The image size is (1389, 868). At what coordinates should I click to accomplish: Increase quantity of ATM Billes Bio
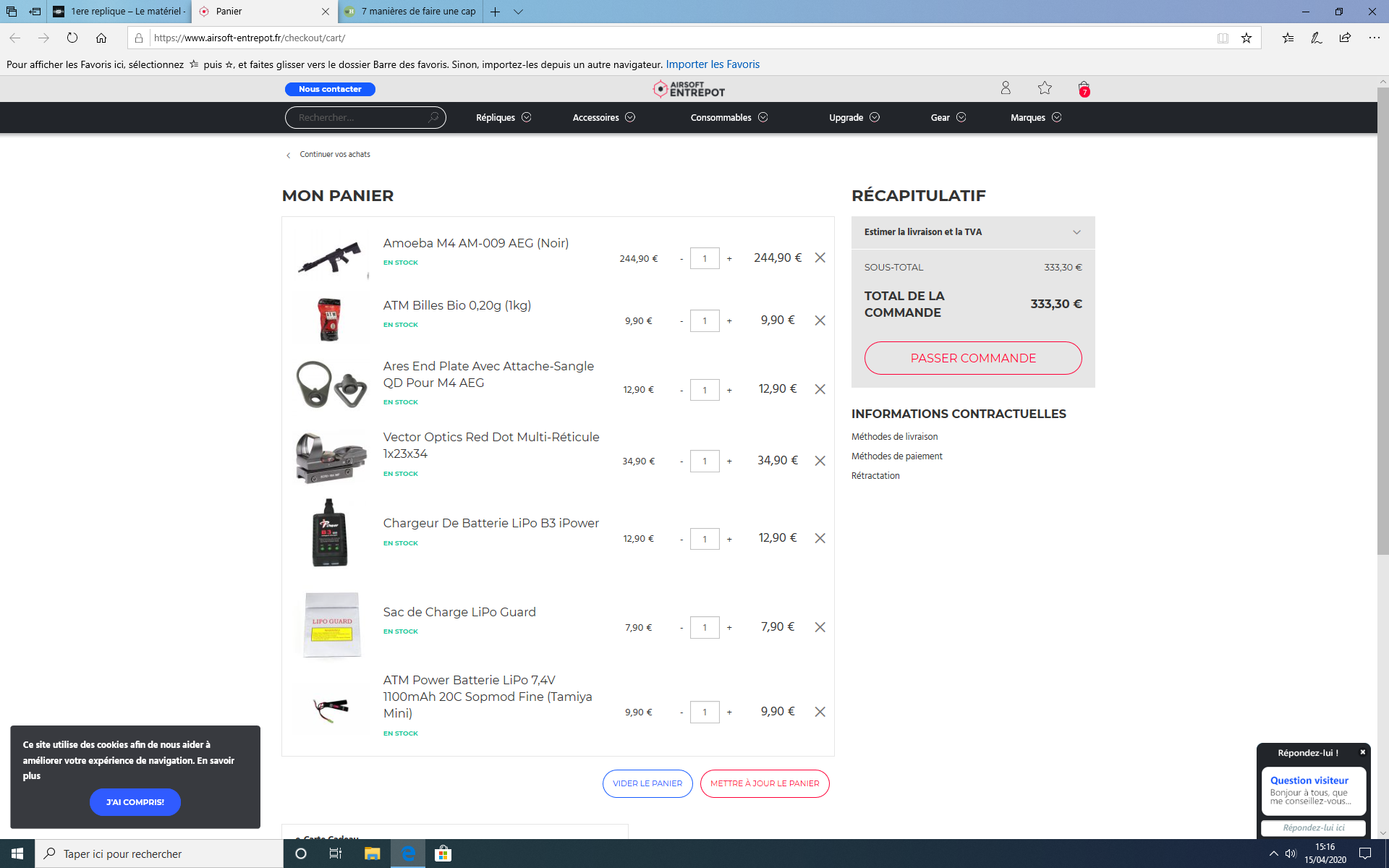(729, 321)
